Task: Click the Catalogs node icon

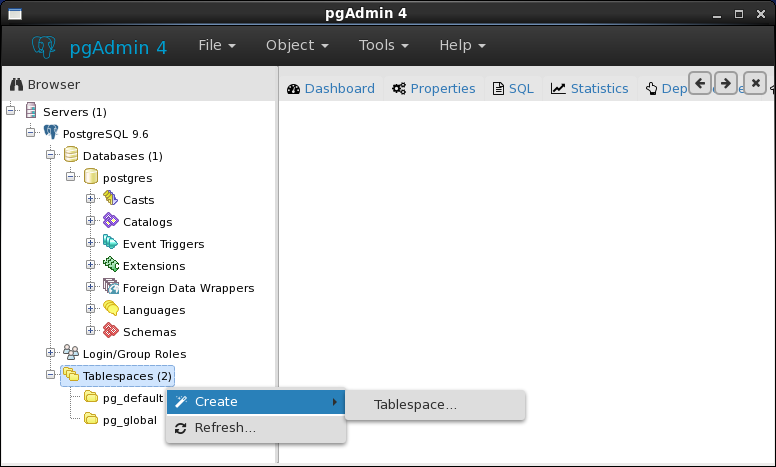Action: [110, 220]
